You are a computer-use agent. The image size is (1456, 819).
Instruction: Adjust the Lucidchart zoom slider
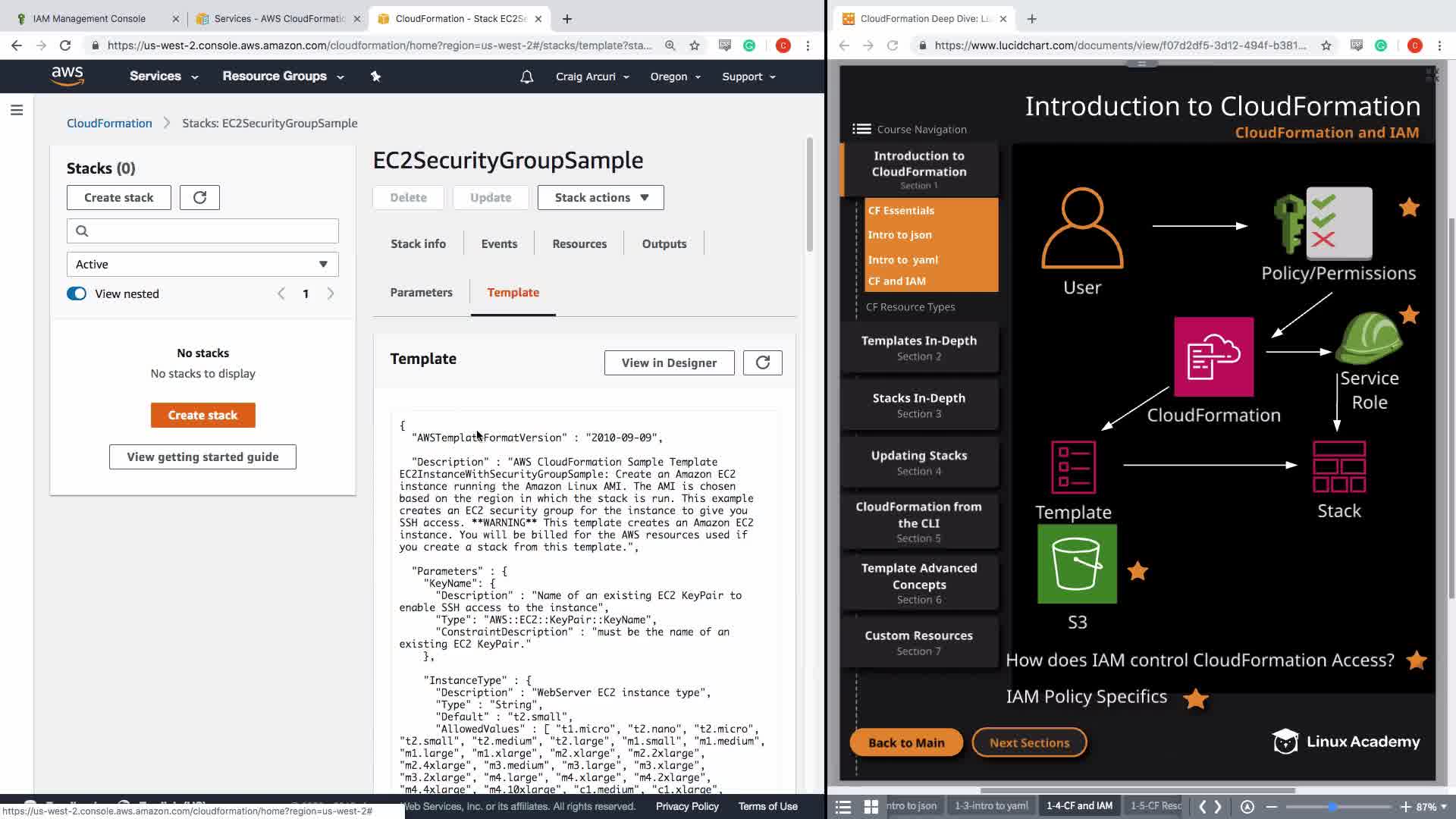point(1332,806)
